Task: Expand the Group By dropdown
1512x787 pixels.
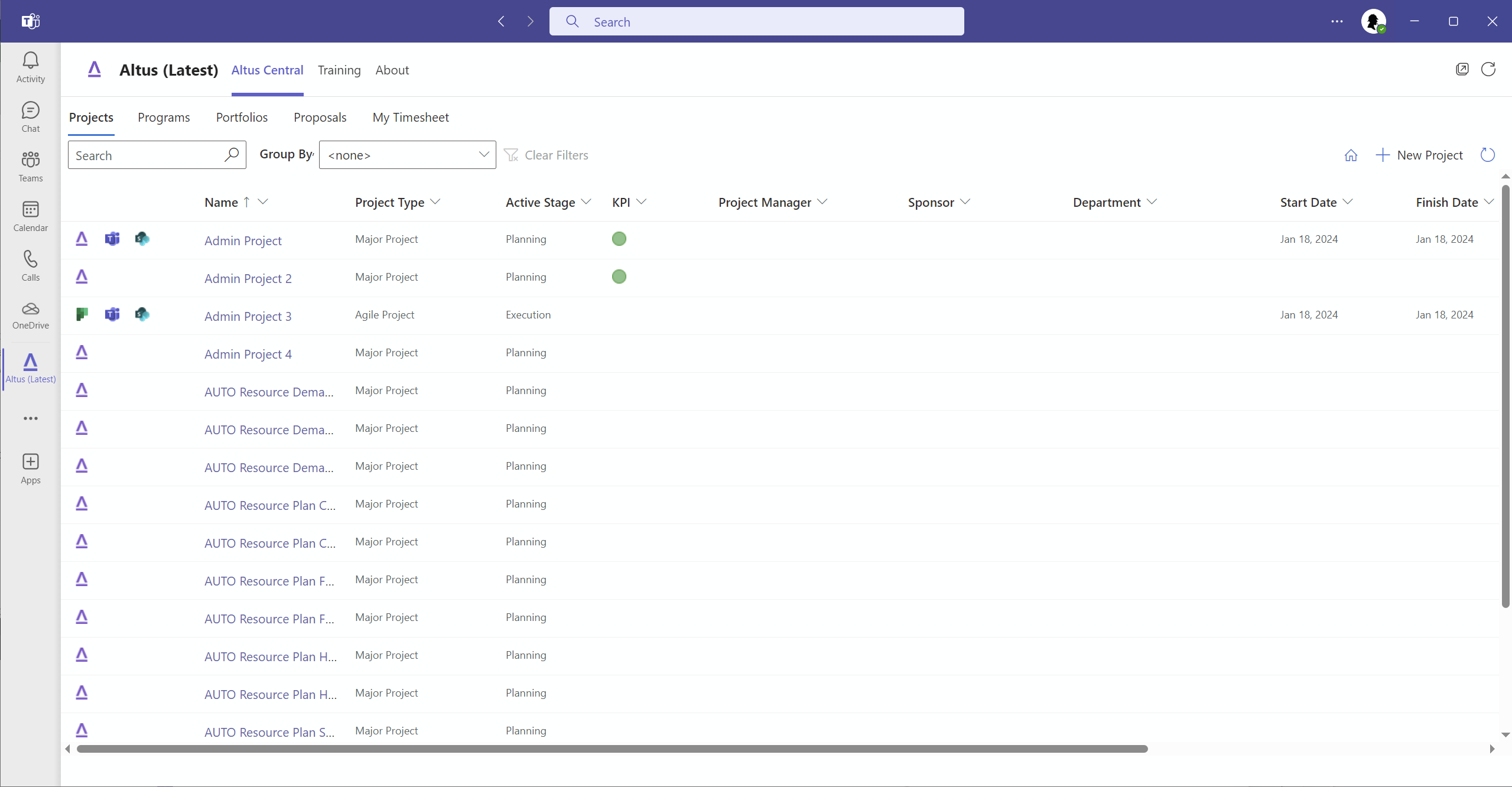Action: point(407,155)
